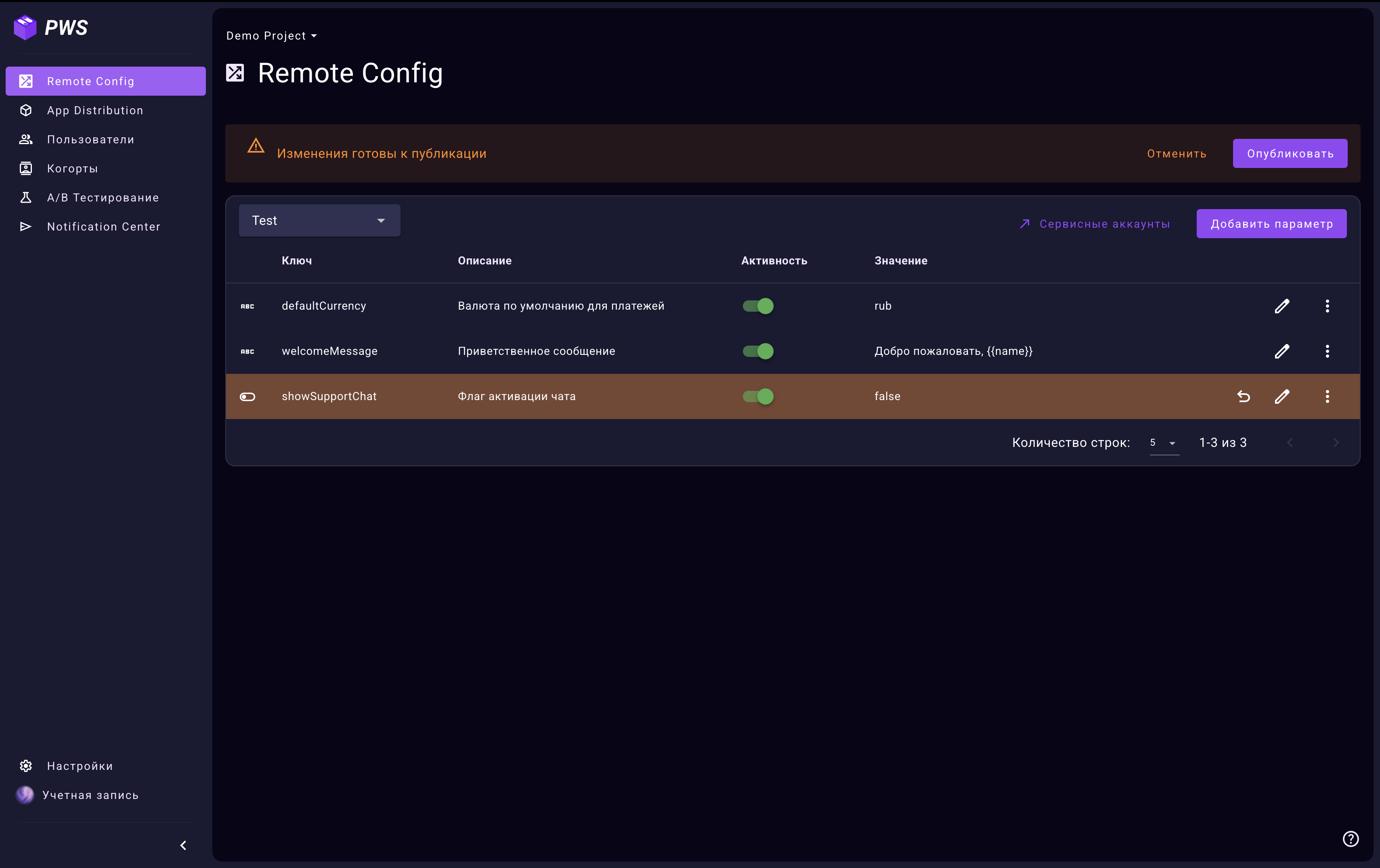Open Remote Config in the sidebar
Viewport: 1380px width, 868px height.
(105, 82)
